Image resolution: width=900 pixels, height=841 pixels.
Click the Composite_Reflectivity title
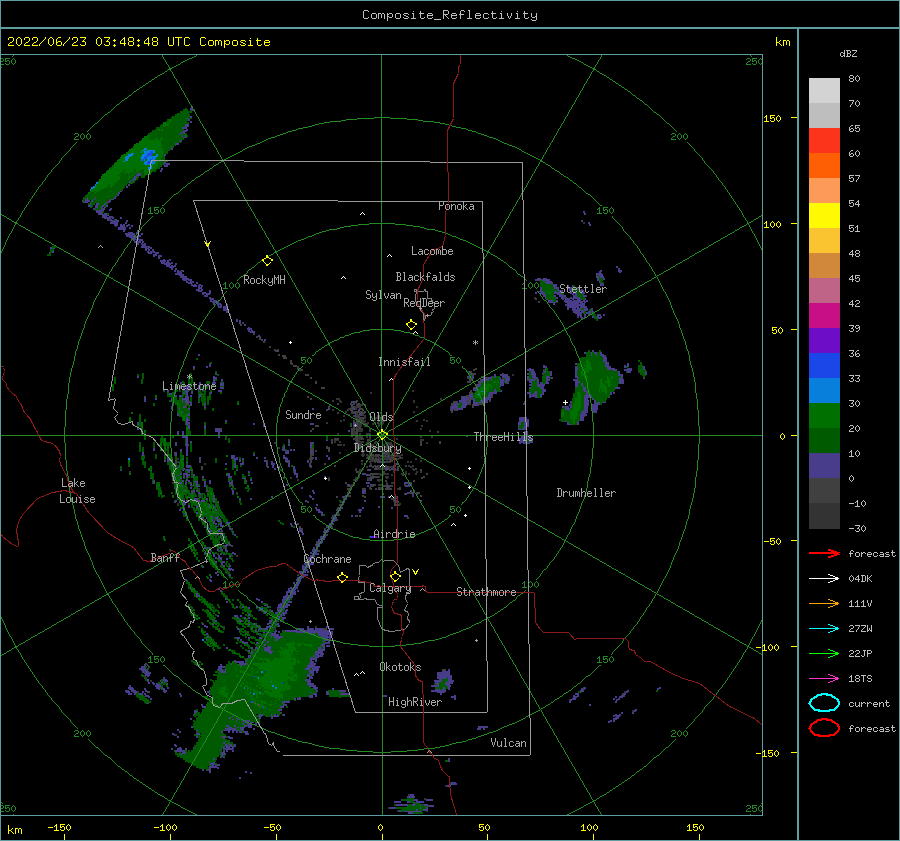[450, 15]
